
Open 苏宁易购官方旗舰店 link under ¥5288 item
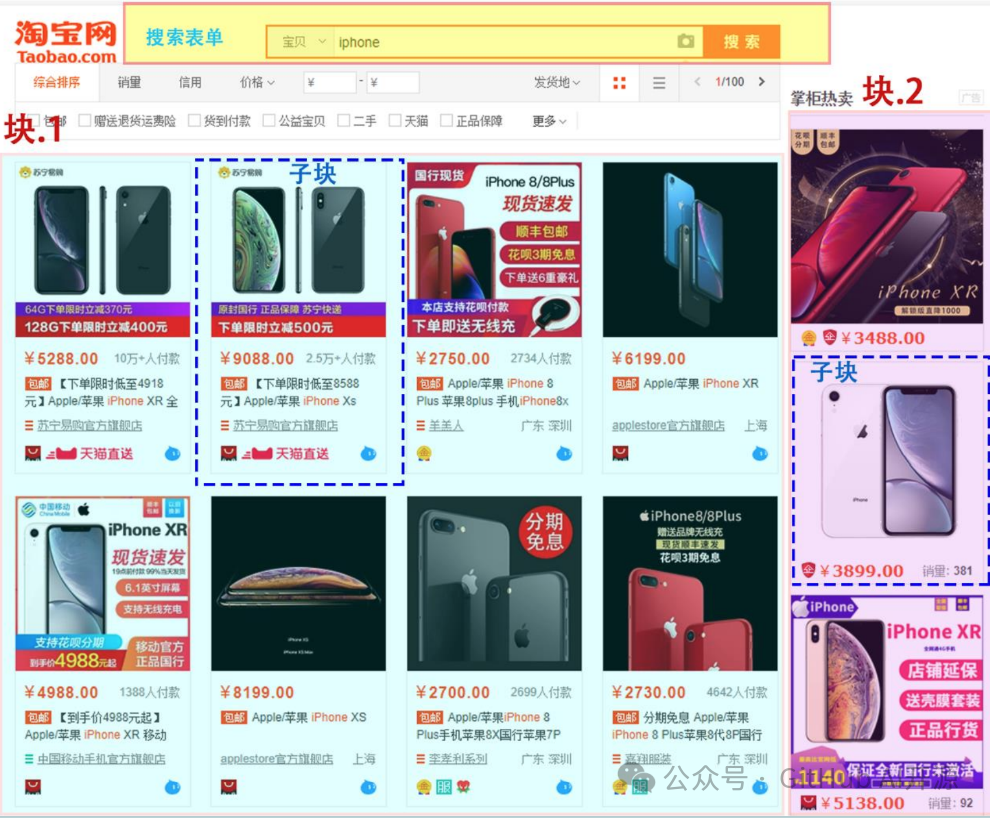tap(90, 426)
